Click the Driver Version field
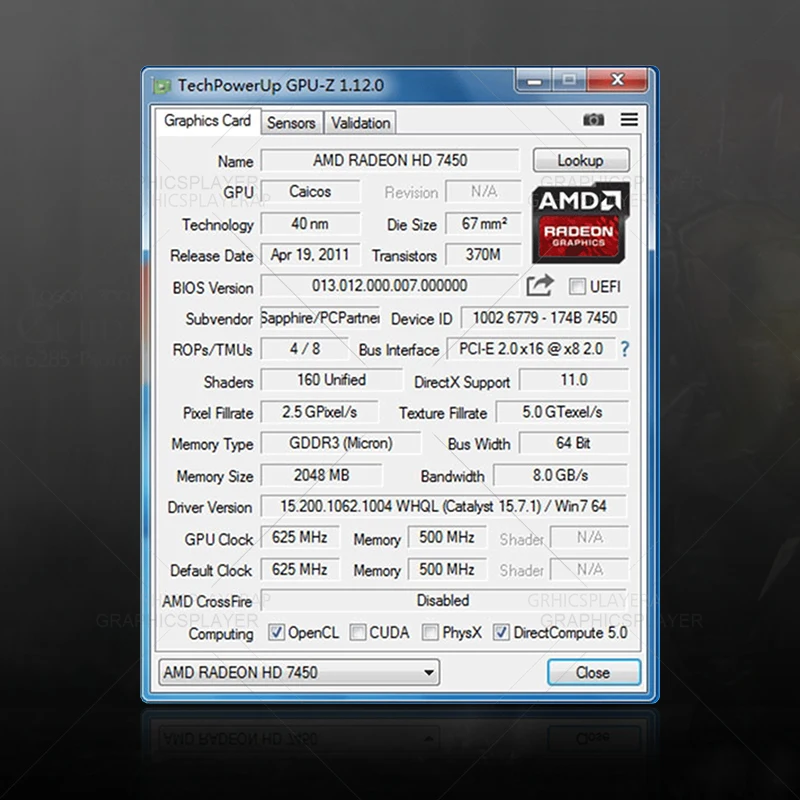The height and width of the screenshot is (800, 800). 443,506
